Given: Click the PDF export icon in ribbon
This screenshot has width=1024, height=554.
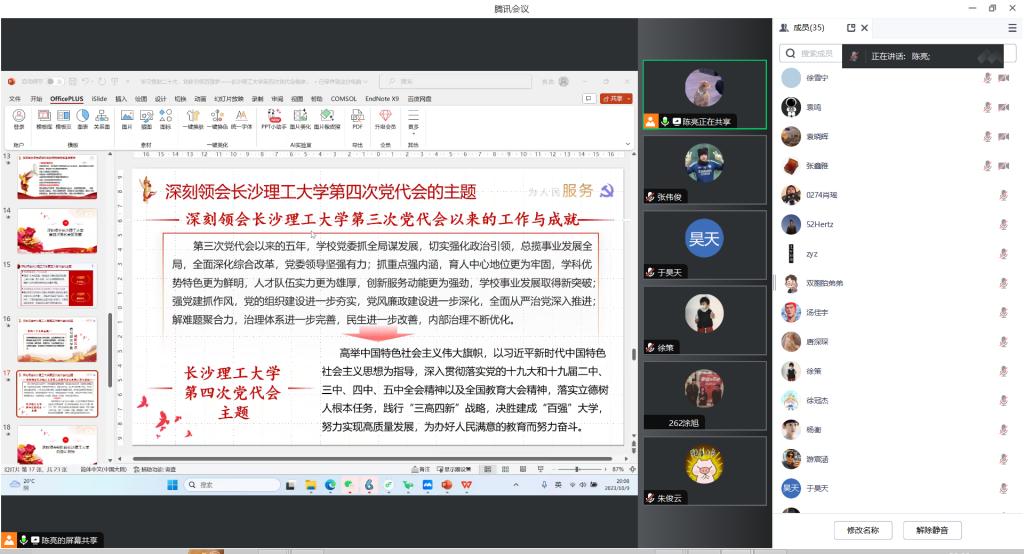Looking at the screenshot, I should [357, 118].
